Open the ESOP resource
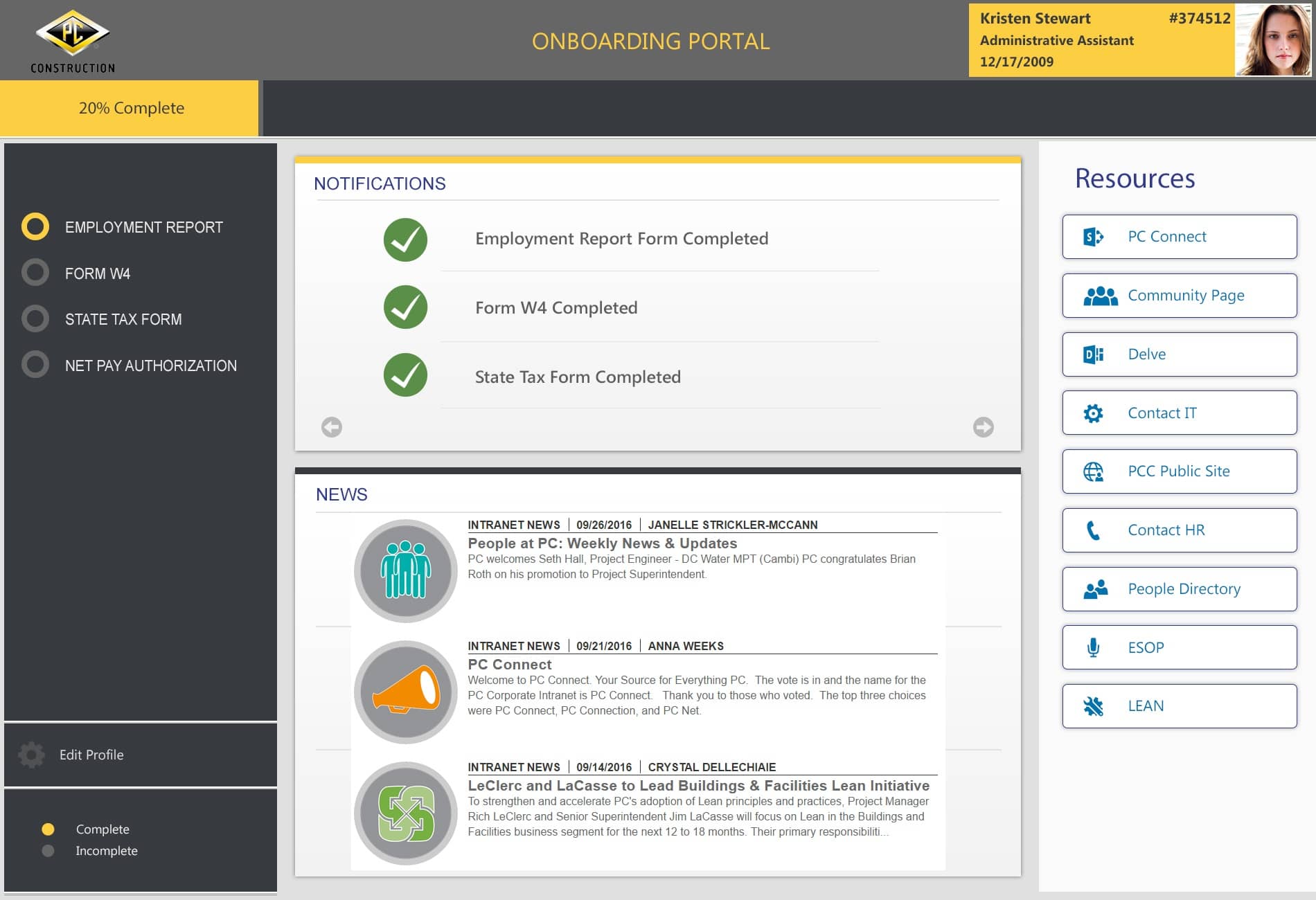This screenshot has height=900, width=1316. [1180, 647]
